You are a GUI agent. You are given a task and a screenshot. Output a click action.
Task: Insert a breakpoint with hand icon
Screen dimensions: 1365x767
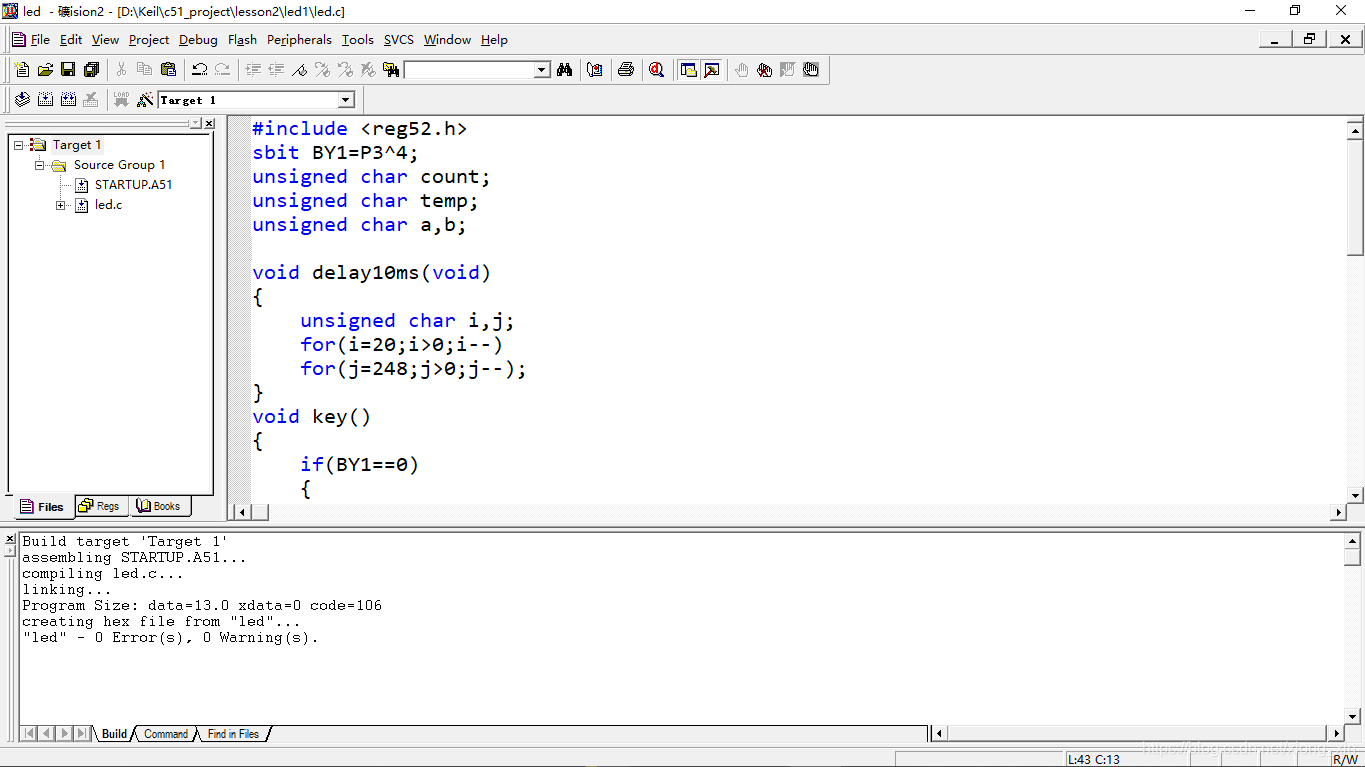(741, 70)
